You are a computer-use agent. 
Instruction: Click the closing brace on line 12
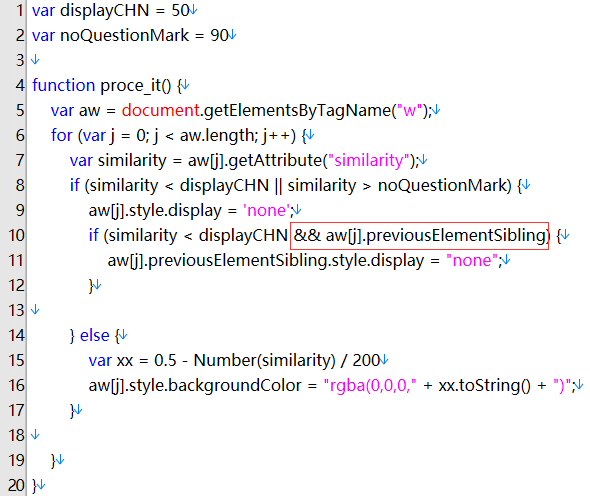click(91, 285)
